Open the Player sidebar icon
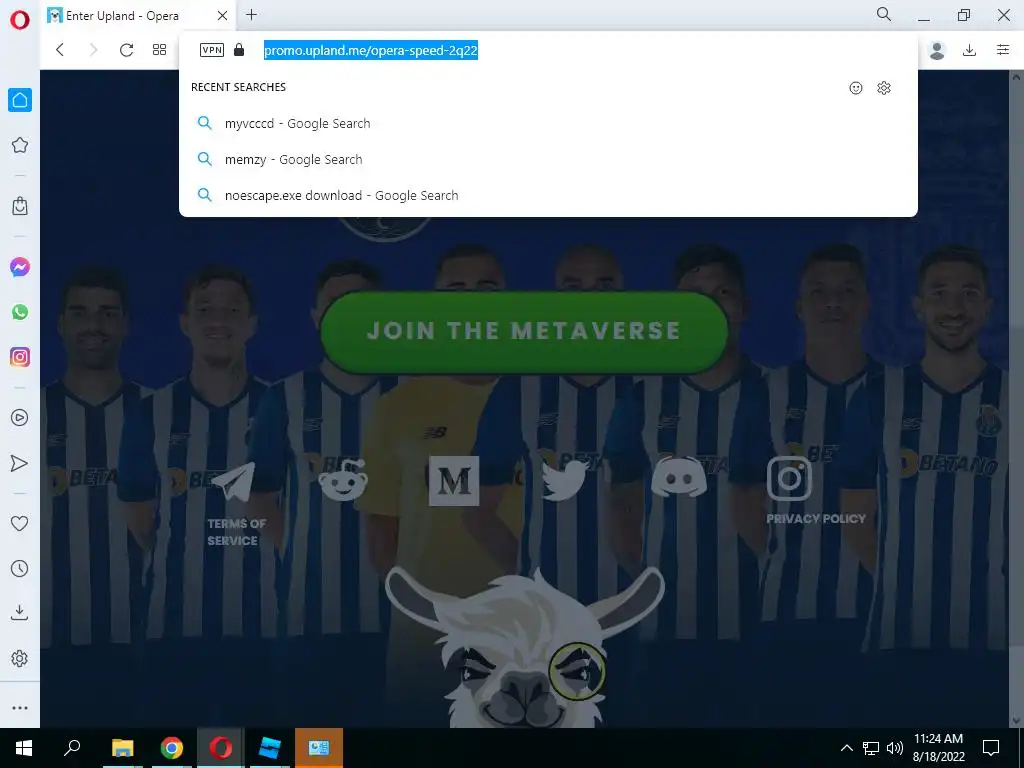Screen dimensions: 1024x768 (20, 417)
